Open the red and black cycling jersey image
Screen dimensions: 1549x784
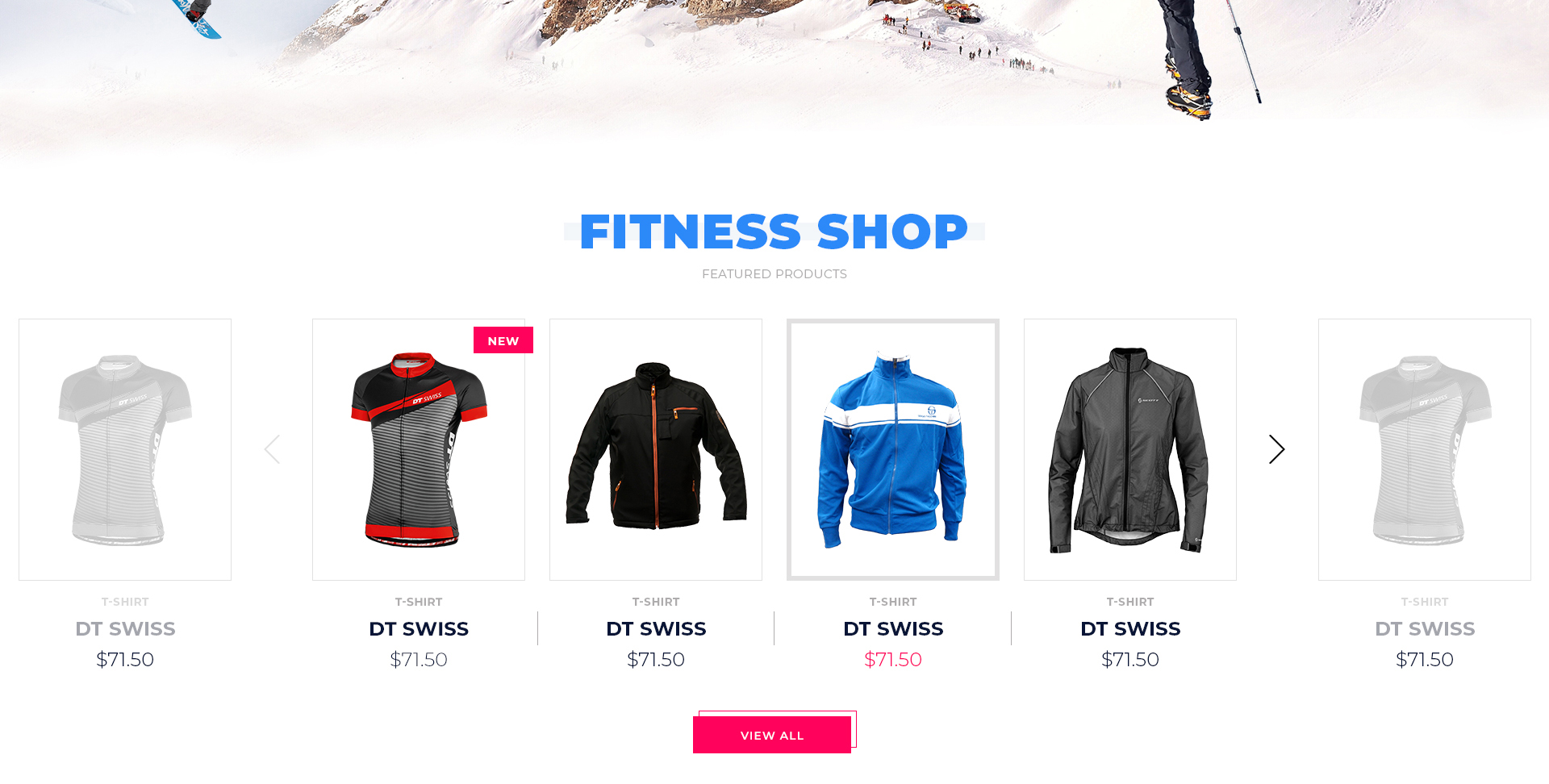coord(419,449)
